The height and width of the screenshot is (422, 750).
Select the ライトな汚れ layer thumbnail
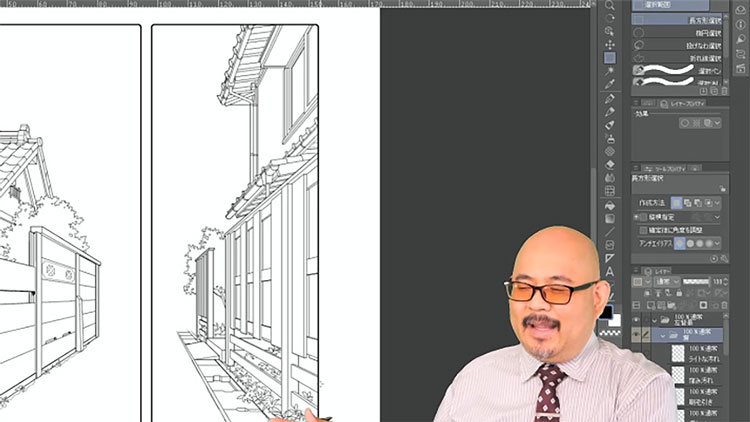pos(678,354)
